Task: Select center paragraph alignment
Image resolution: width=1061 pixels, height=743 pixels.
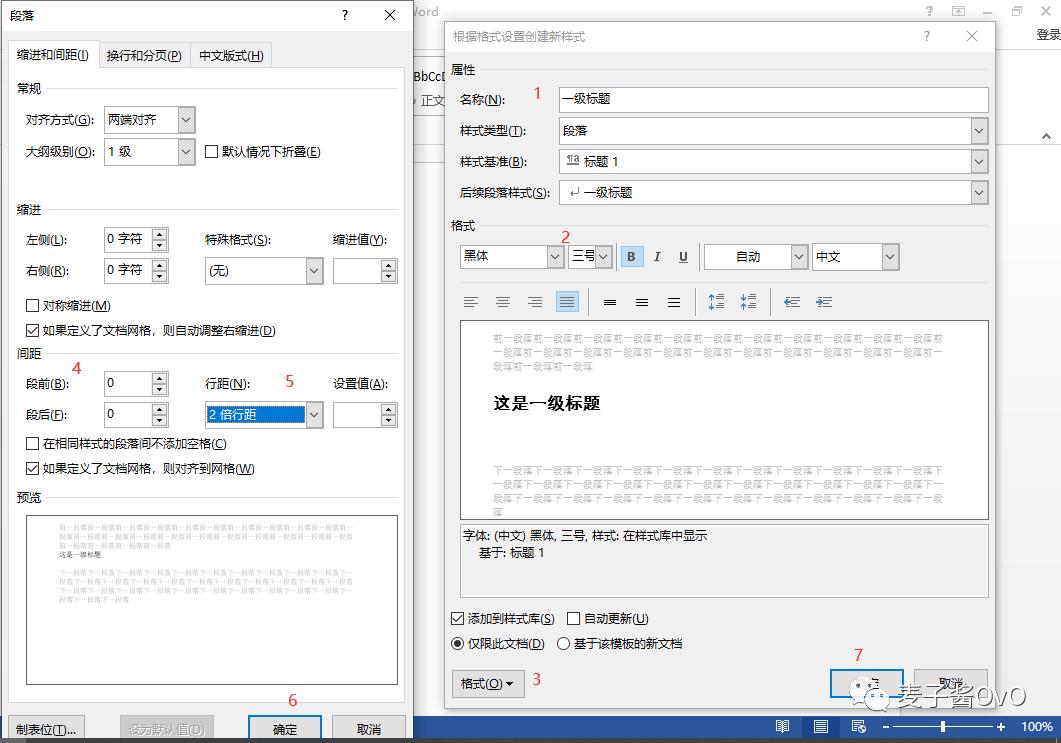Action: (x=503, y=301)
